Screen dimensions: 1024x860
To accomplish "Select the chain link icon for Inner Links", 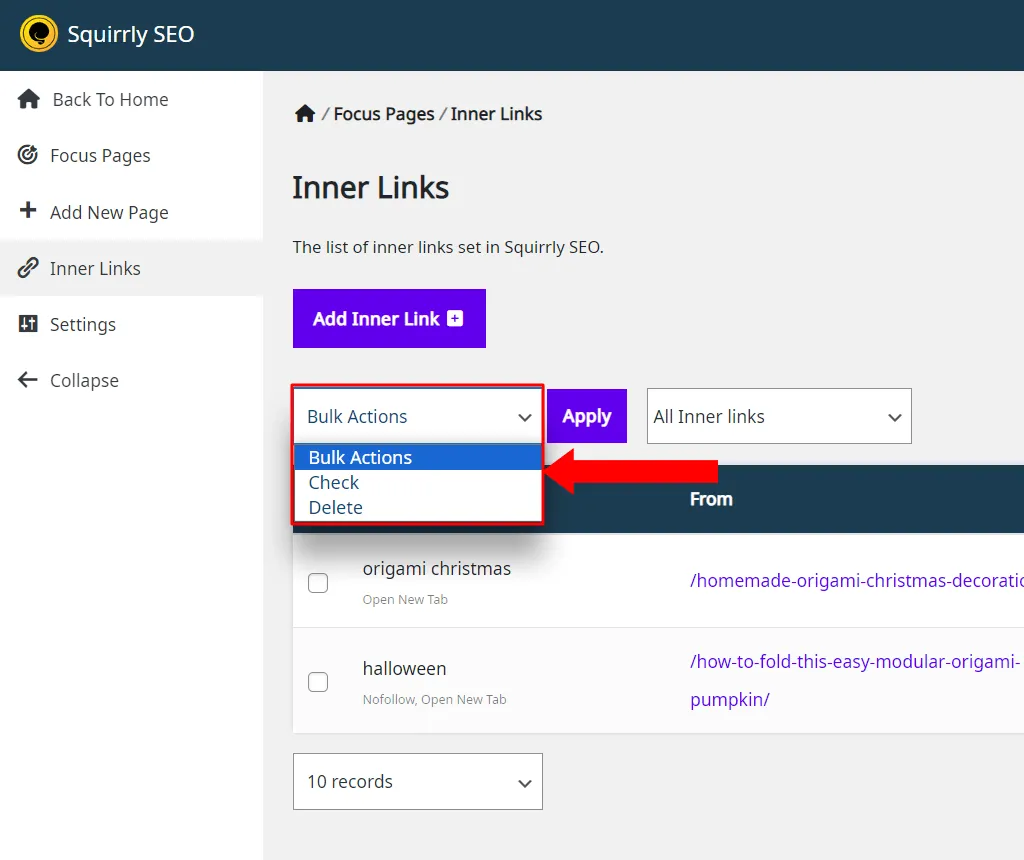I will coord(27,268).
